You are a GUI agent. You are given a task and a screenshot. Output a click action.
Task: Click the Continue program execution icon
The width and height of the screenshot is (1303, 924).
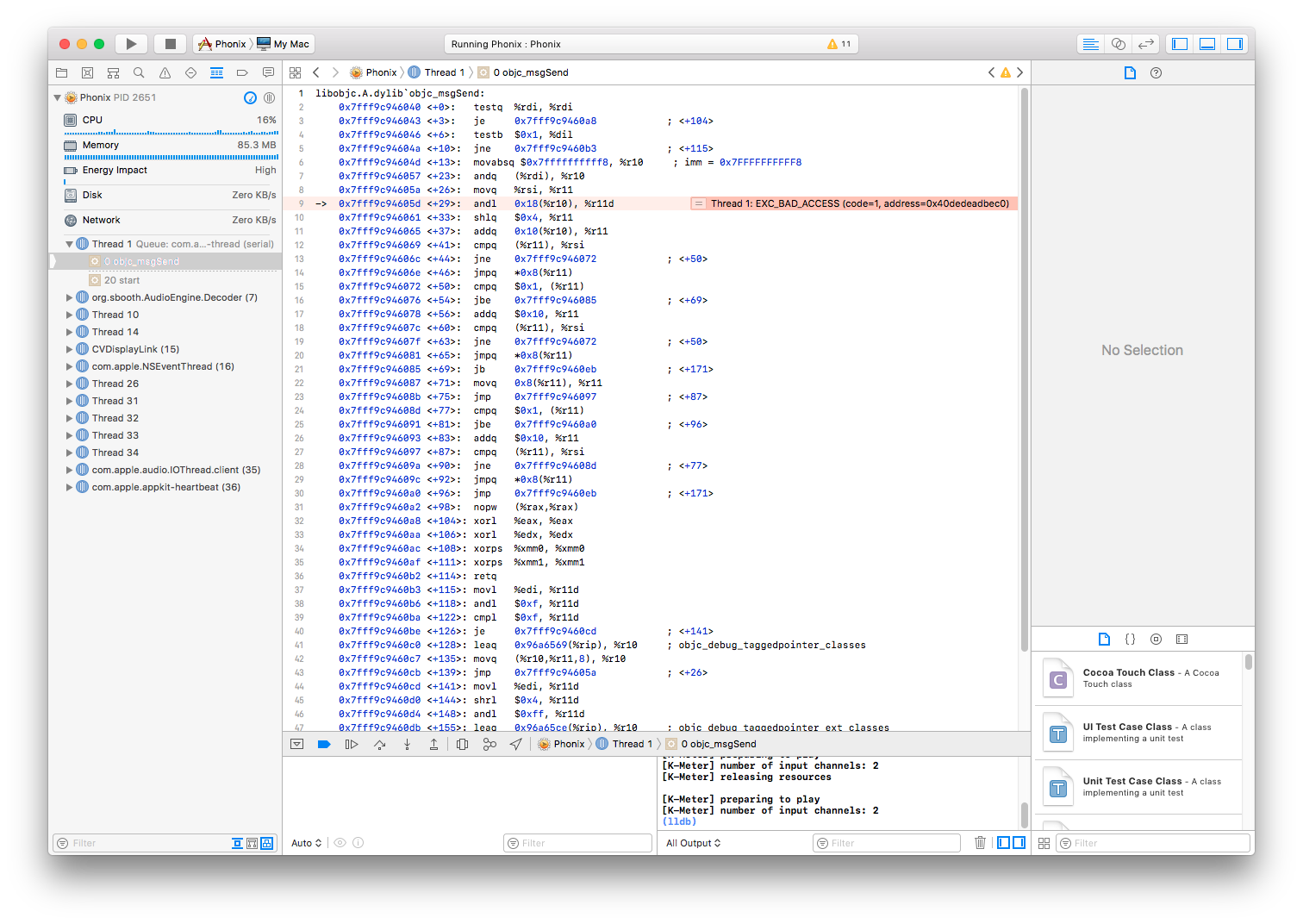click(x=352, y=744)
